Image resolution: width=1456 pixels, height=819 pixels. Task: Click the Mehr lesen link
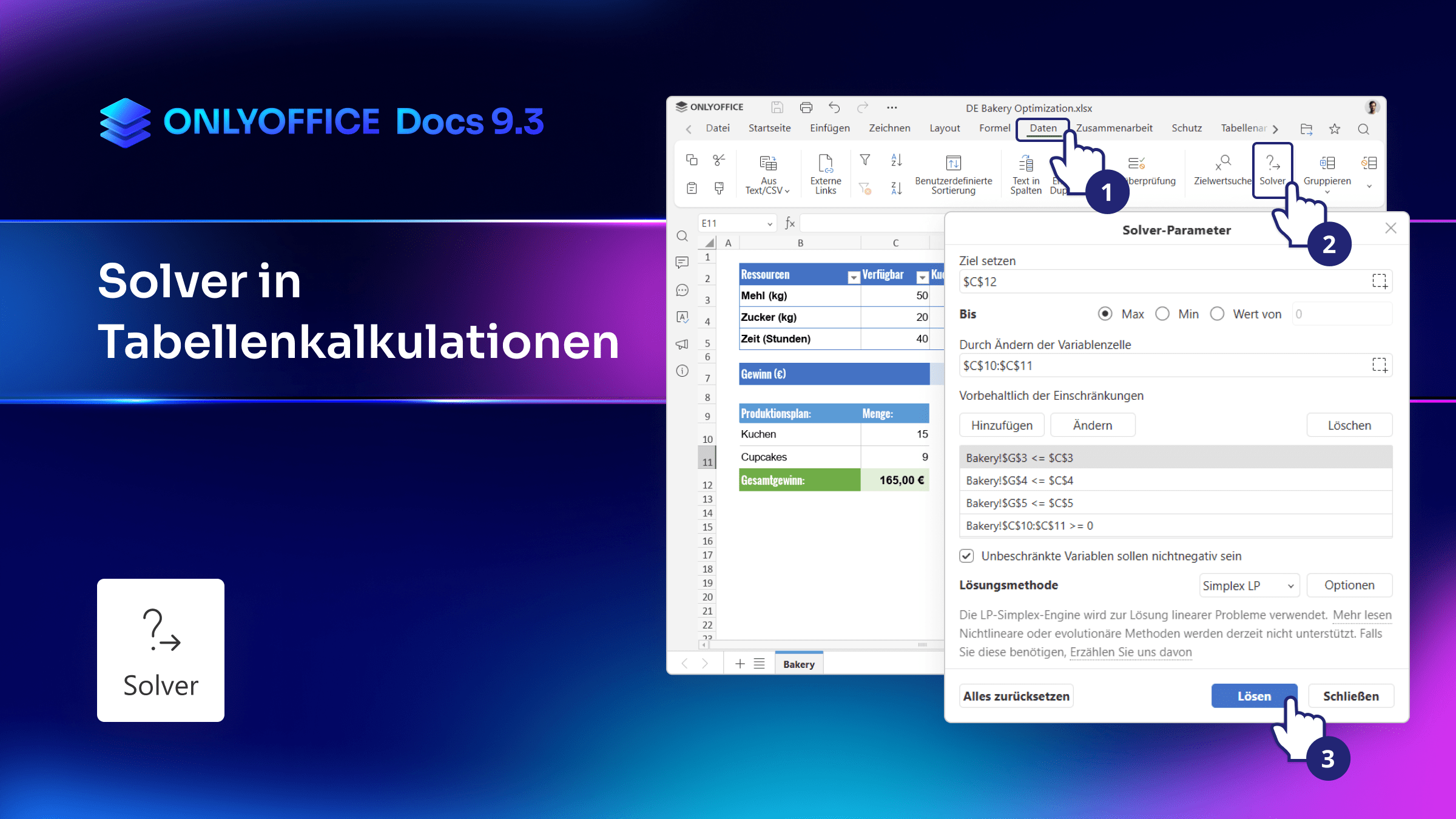tap(1362, 615)
